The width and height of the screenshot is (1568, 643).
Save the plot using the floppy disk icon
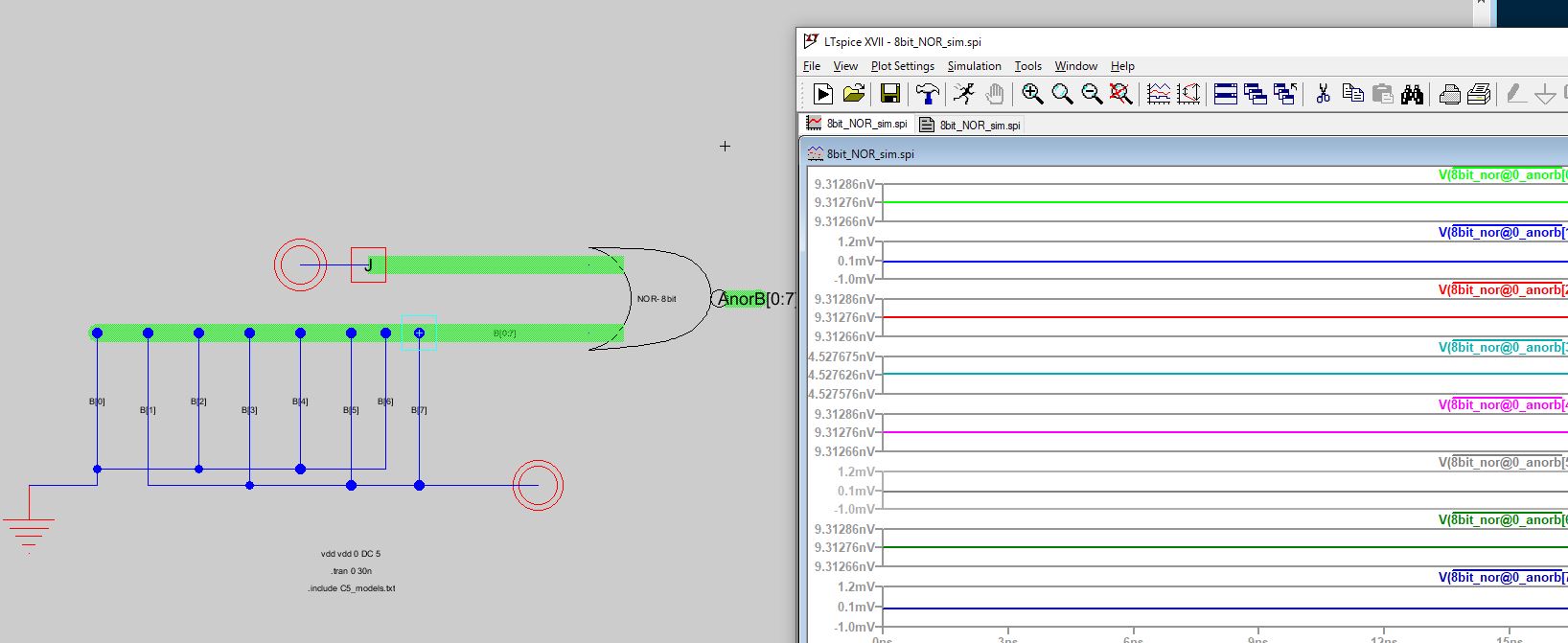click(x=890, y=94)
